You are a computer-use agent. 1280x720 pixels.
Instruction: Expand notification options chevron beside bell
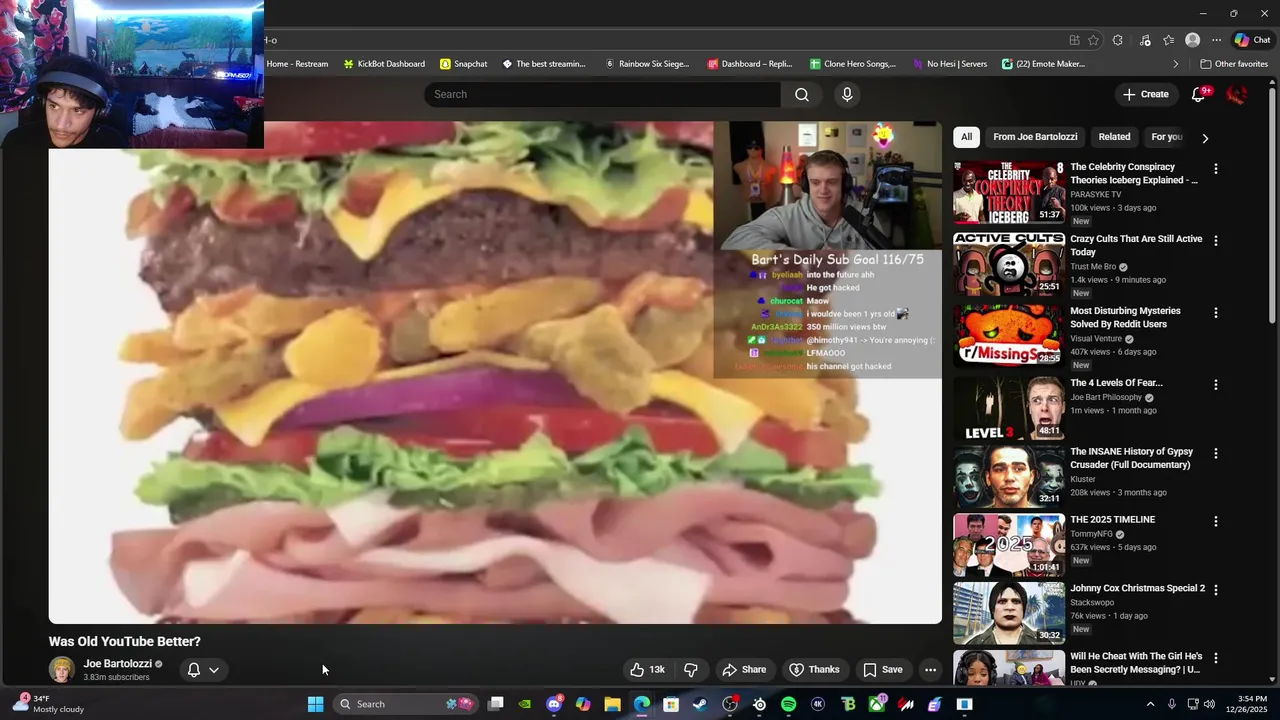(214, 670)
